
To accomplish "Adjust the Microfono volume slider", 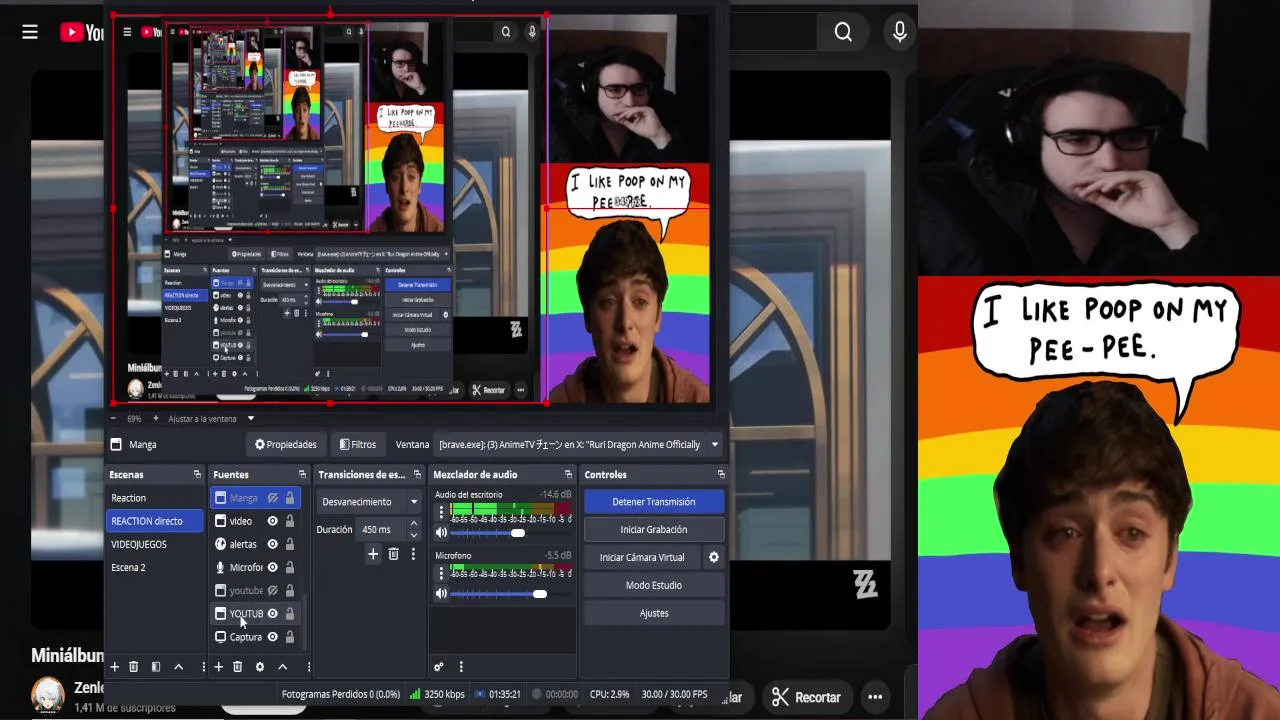I will point(539,594).
